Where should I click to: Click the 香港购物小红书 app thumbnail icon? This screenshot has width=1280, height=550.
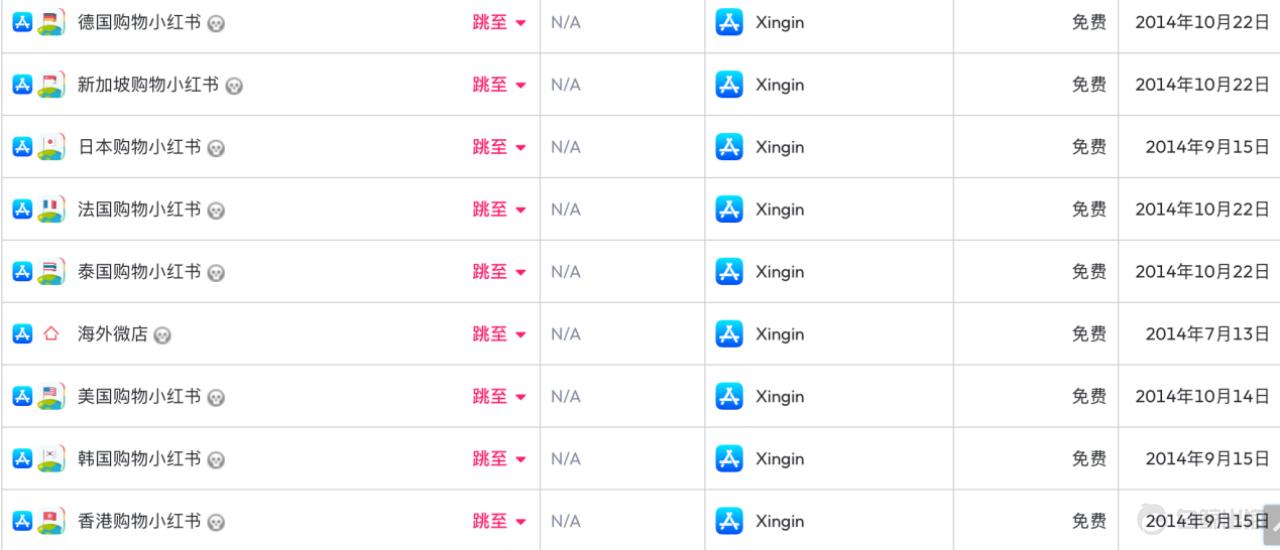pos(51,521)
